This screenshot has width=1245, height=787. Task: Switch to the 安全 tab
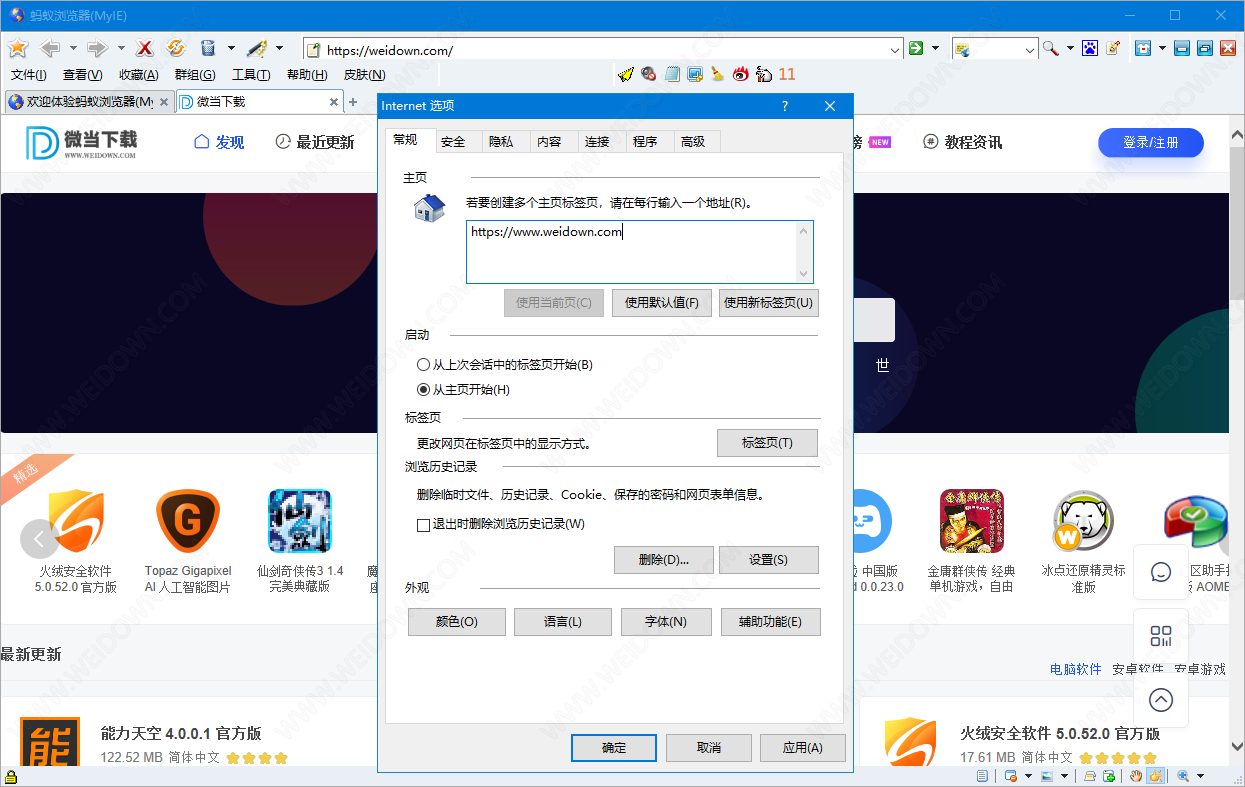tap(453, 142)
